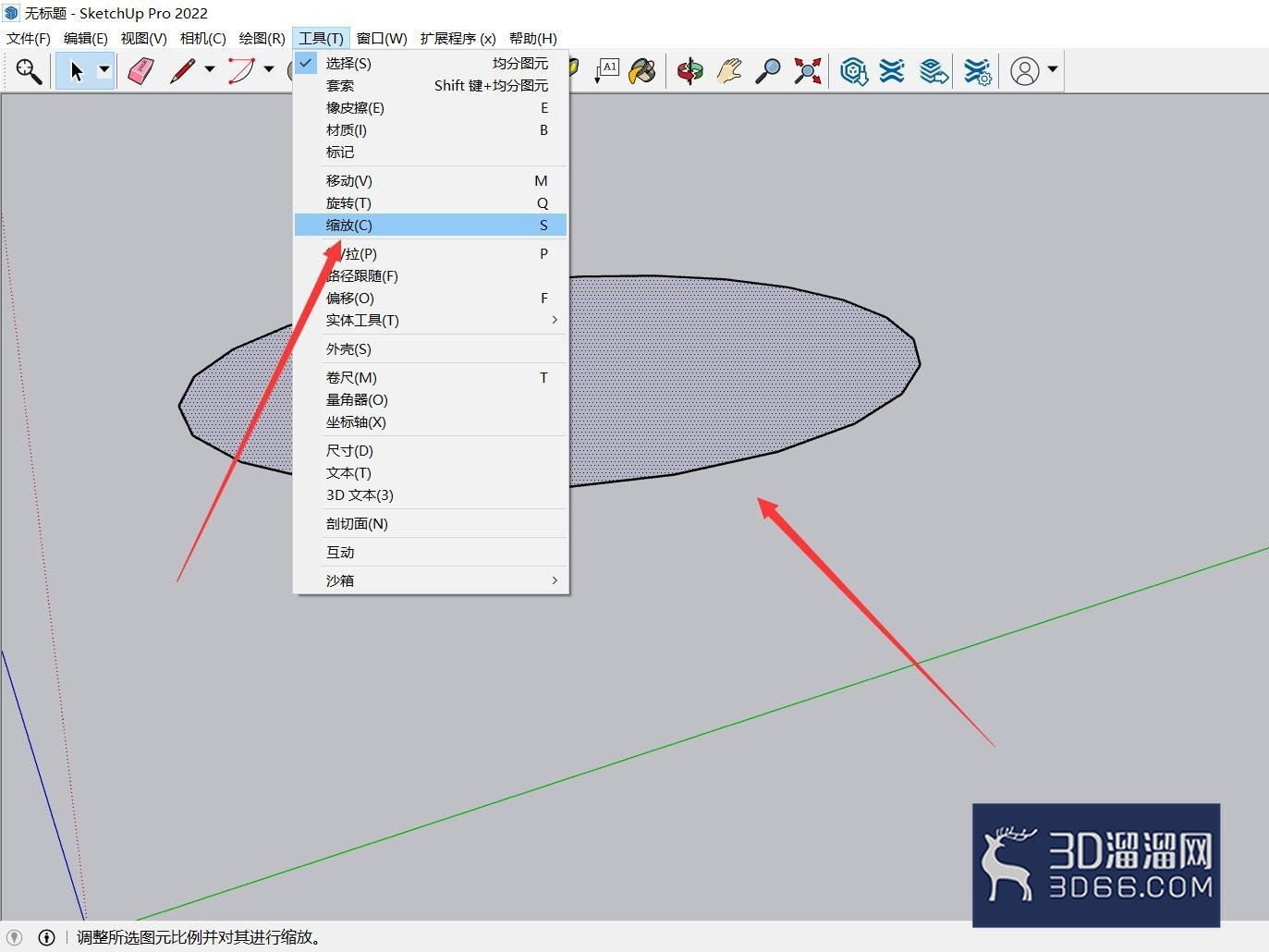Select the pink Eraser tool
Image resolution: width=1269 pixels, height=952 pixels.
click(x=140, y=71)
